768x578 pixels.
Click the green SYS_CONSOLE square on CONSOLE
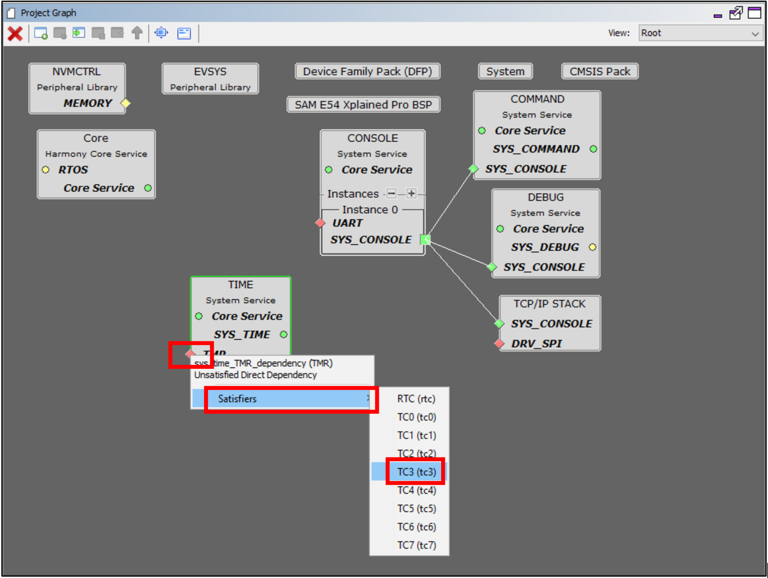pyautogui.click(x=425, y=239)
